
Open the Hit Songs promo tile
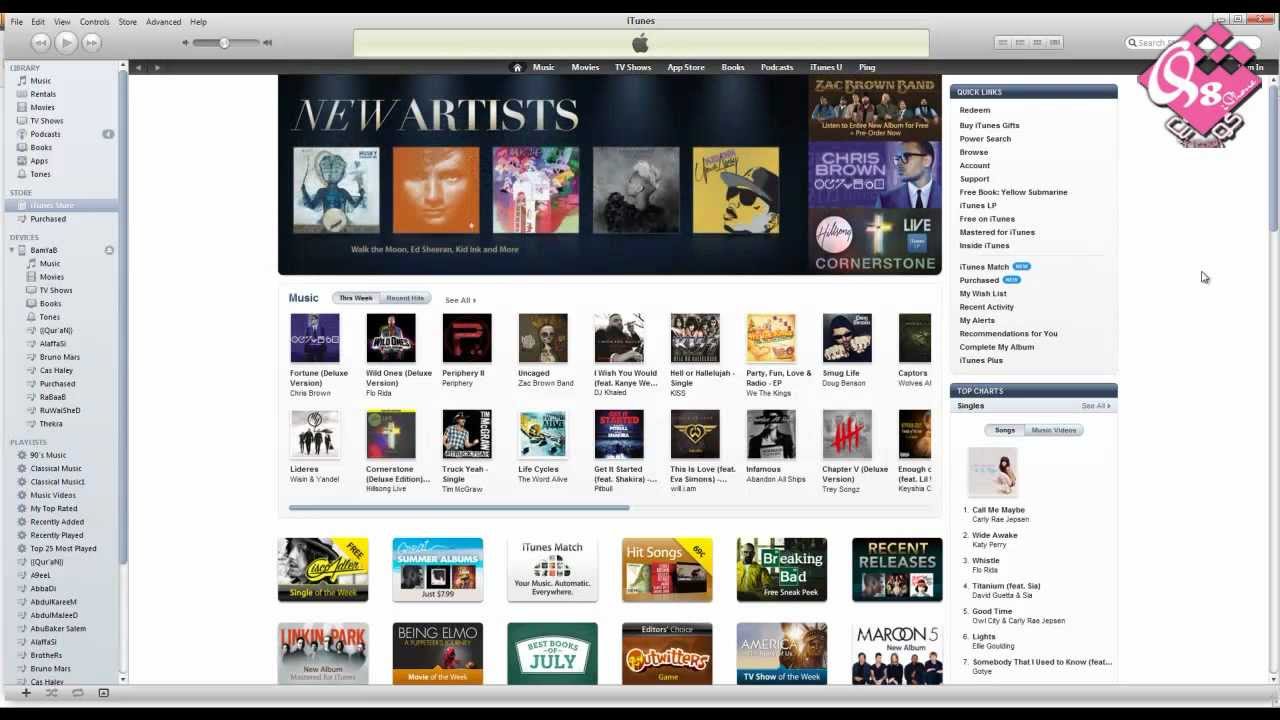667,570
